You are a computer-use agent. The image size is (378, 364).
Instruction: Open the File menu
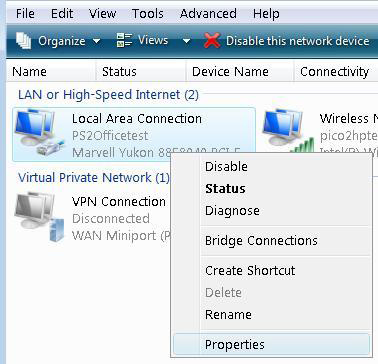(x=25, y=14)
